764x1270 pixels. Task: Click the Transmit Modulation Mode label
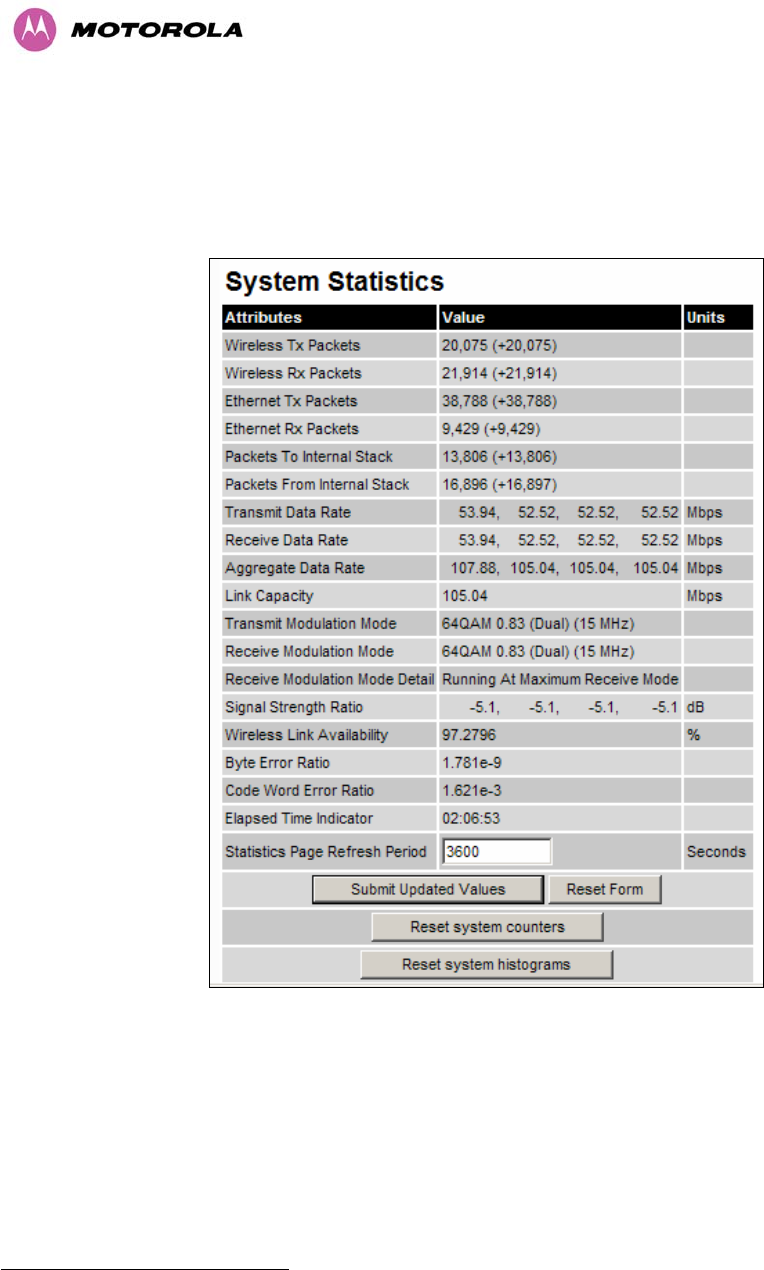311,624
